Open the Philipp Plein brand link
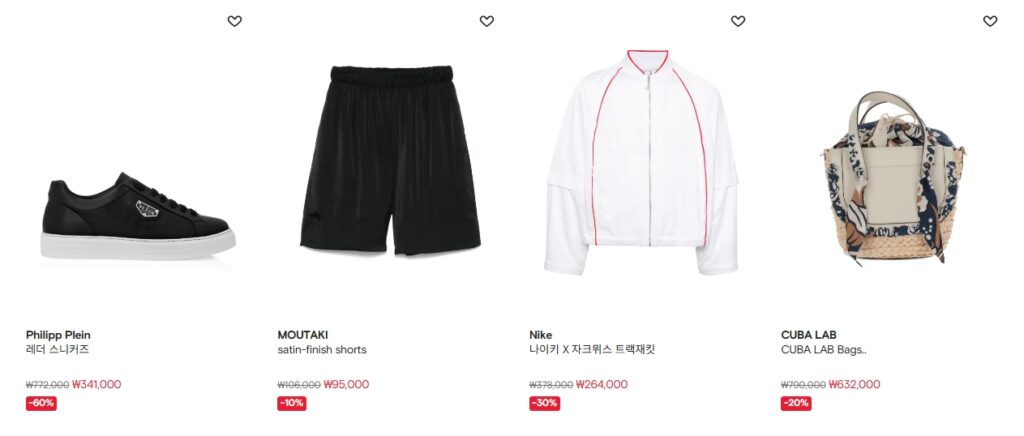This screenshot has height=436, width=1024. click(58, 335)
